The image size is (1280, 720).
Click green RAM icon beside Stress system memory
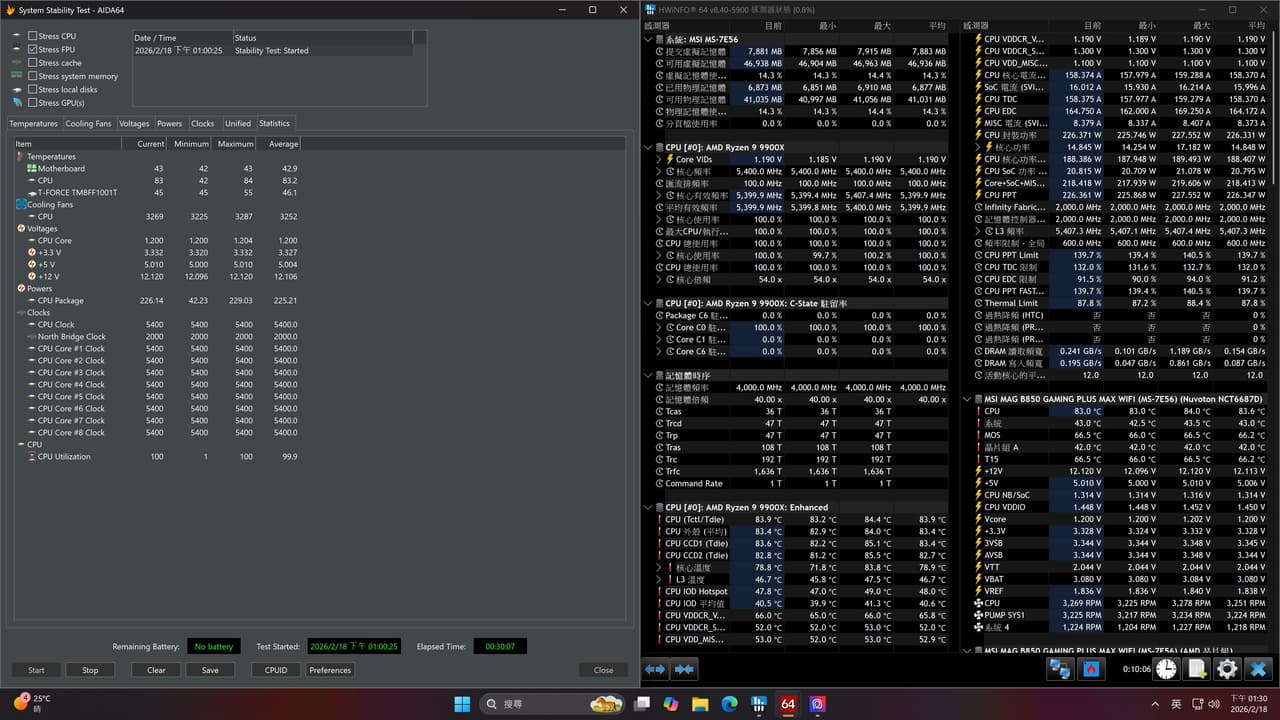pos(18,76)
